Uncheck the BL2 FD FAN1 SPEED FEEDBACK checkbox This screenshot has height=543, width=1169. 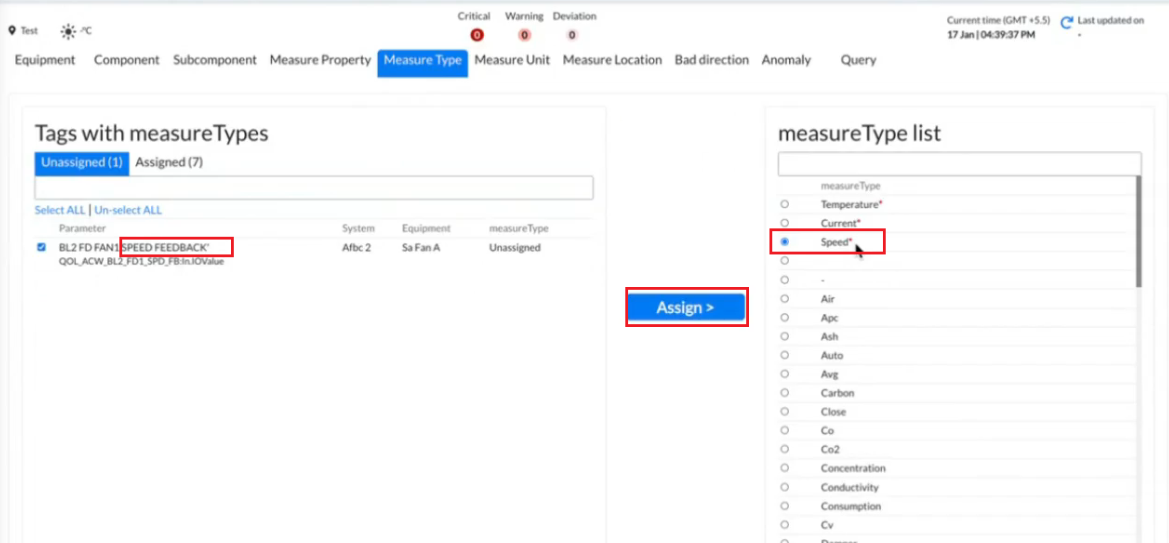[42, 247]
